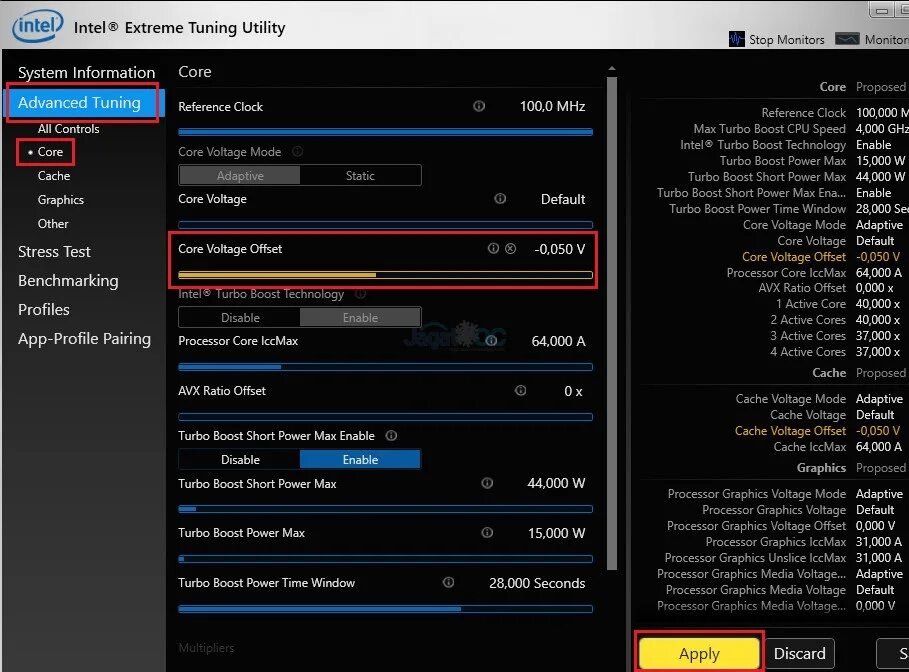Click the AVX Ratio Offset slider

[386, 417]
